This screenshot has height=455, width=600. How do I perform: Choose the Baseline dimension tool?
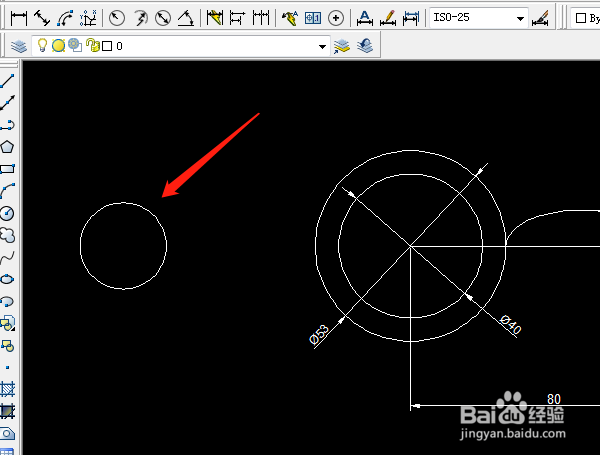click(x=237, y=18)
